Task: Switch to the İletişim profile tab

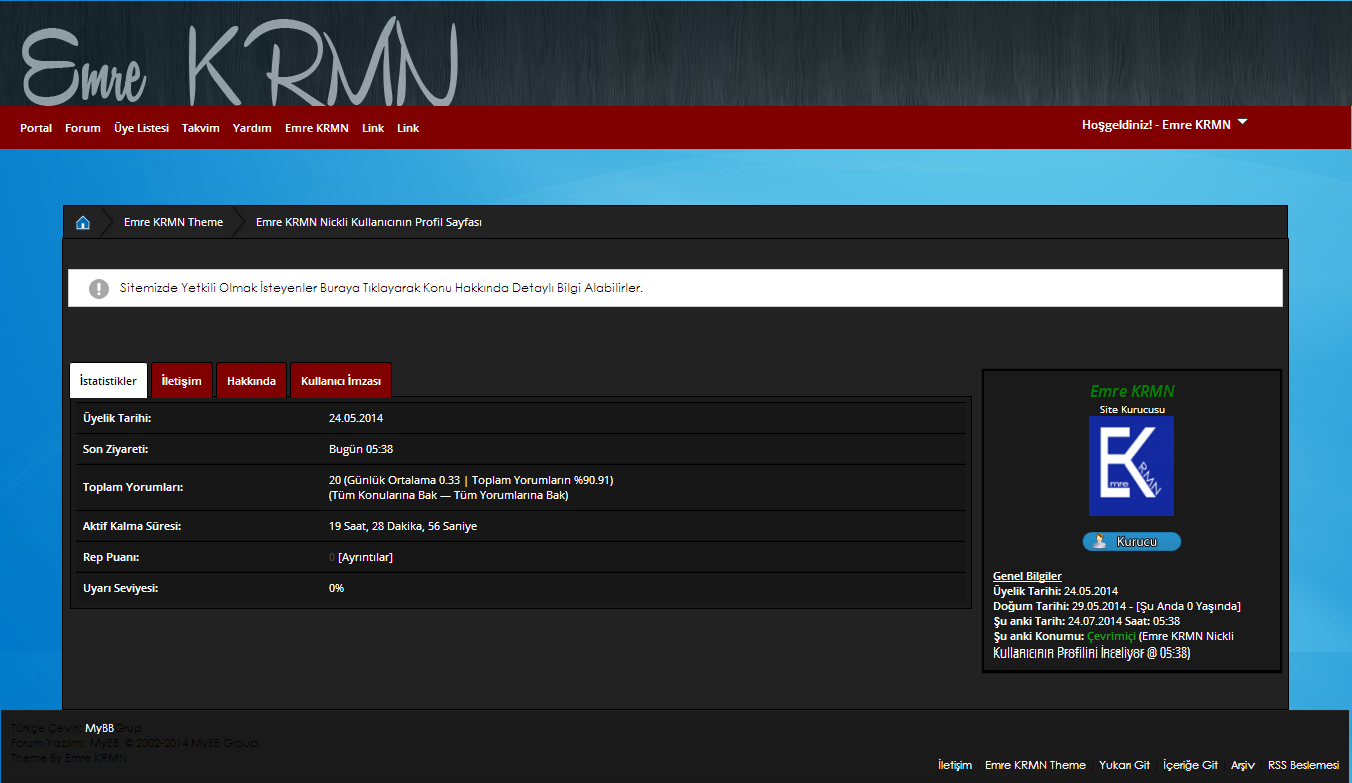Action: coord(182,381)
